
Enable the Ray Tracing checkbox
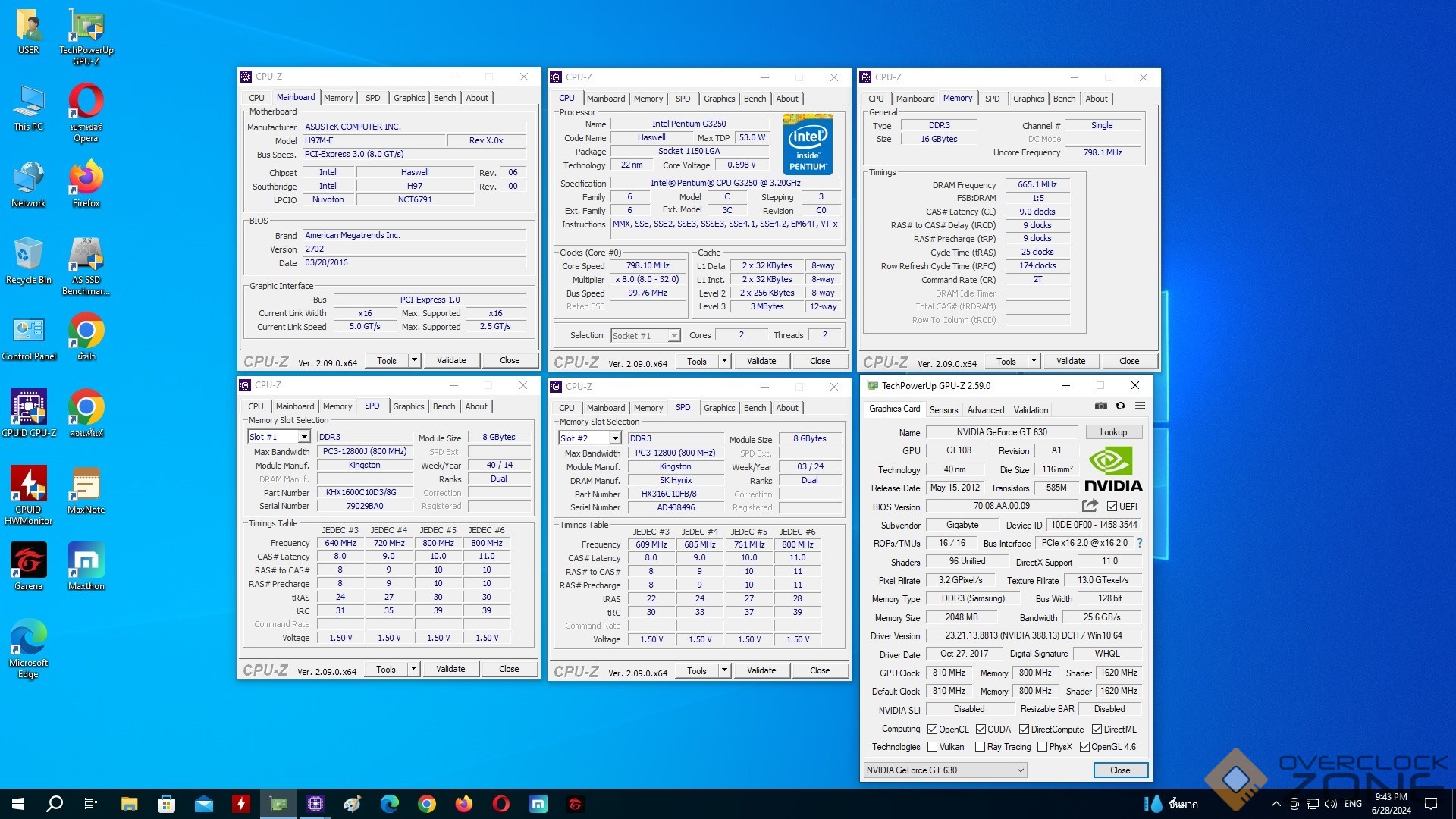pos(980,747)
